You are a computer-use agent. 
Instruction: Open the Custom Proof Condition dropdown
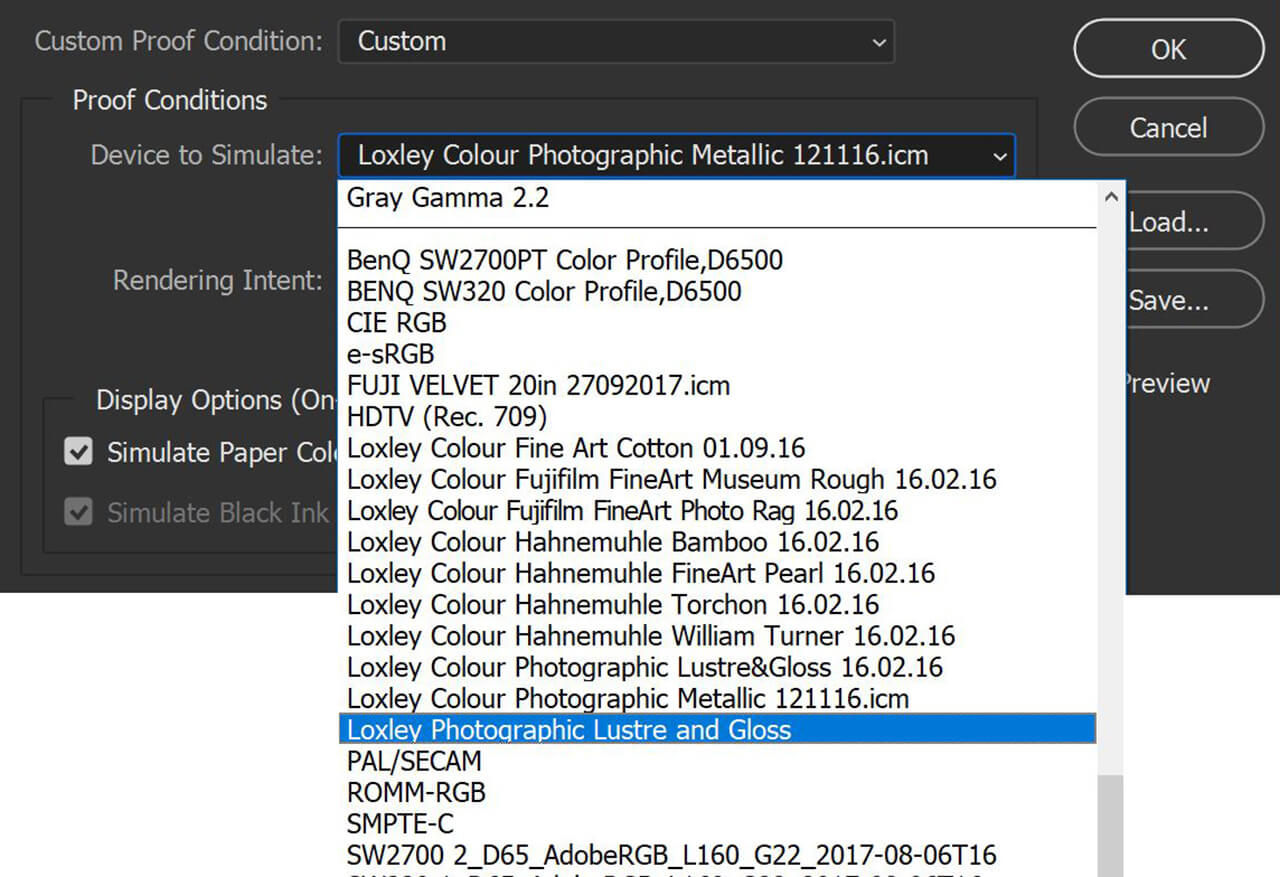point(616,42)
